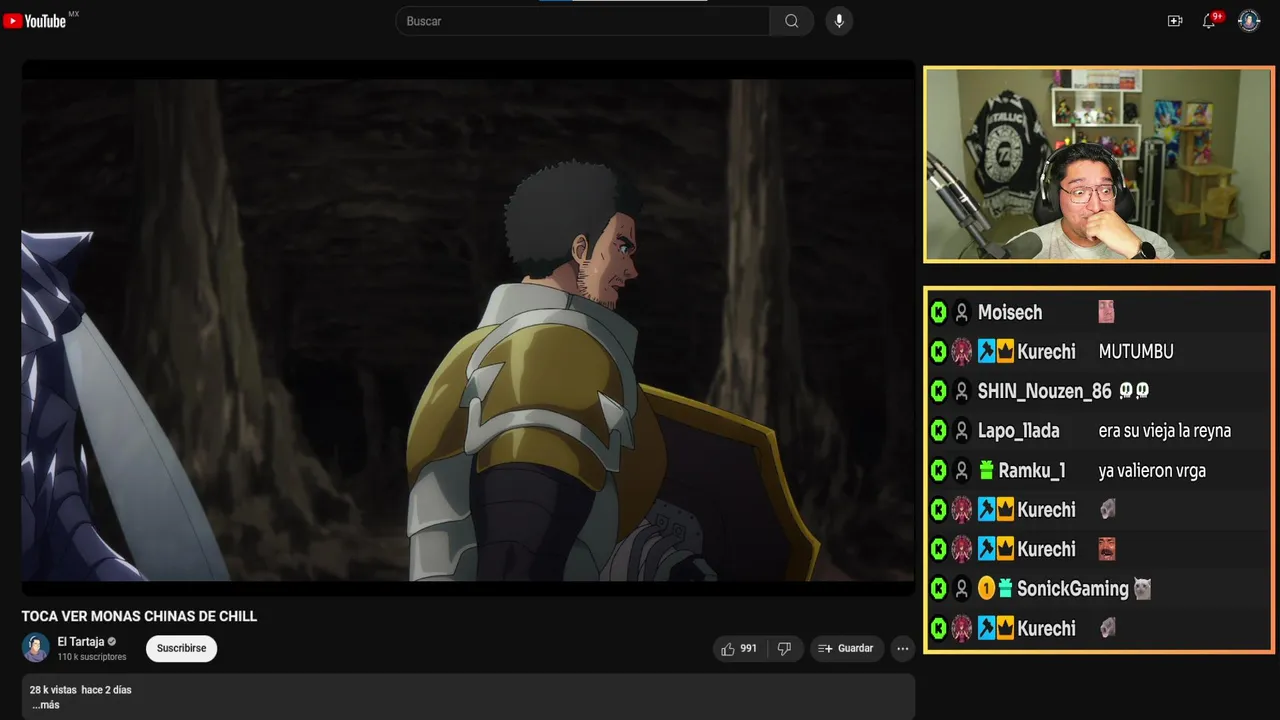Click the Buscar search field
Image resolution: width=1280 pixels, height=720 pixels.
[x=583, y=21]
